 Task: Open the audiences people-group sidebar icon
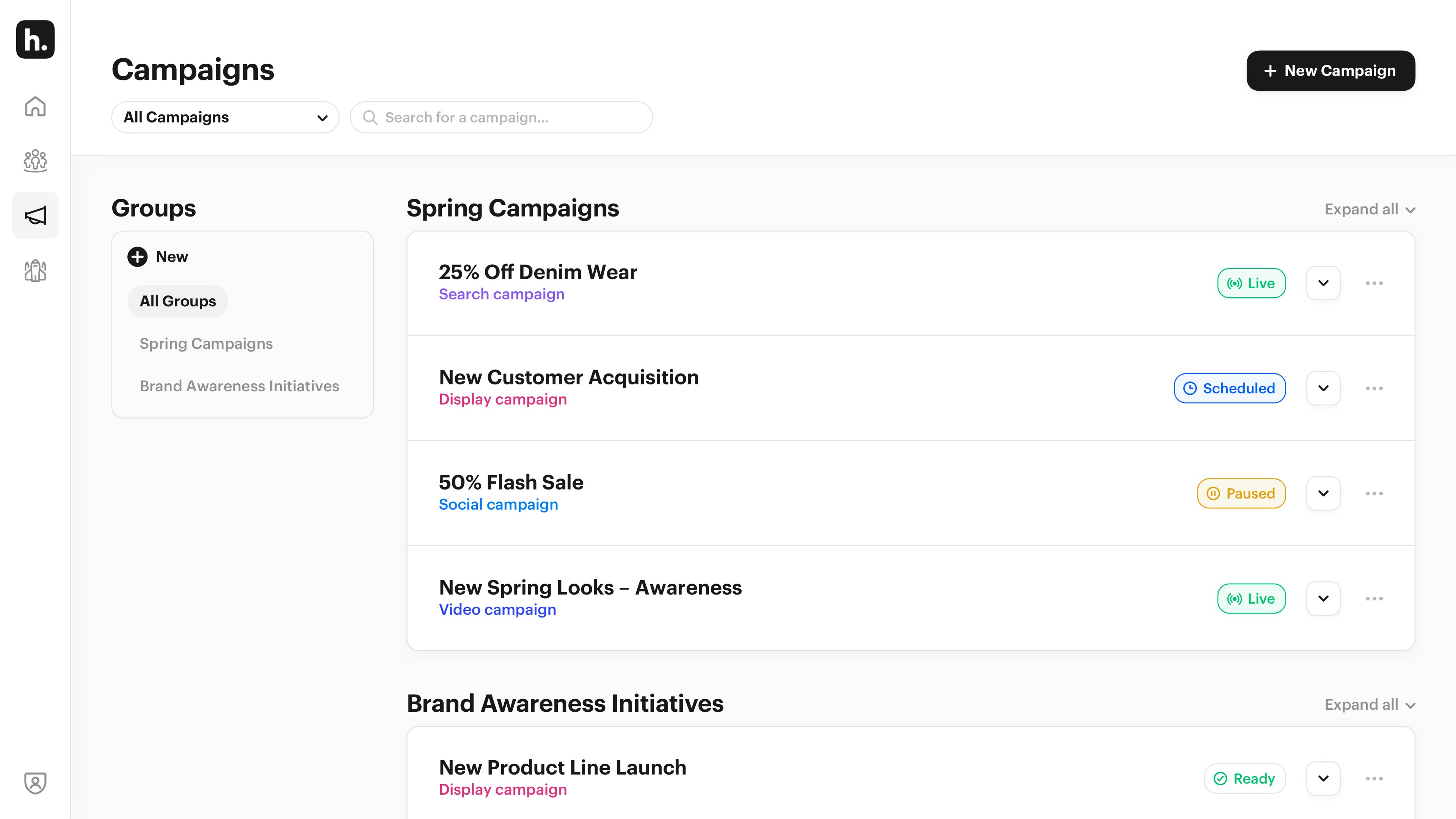(x=35, y=160)
